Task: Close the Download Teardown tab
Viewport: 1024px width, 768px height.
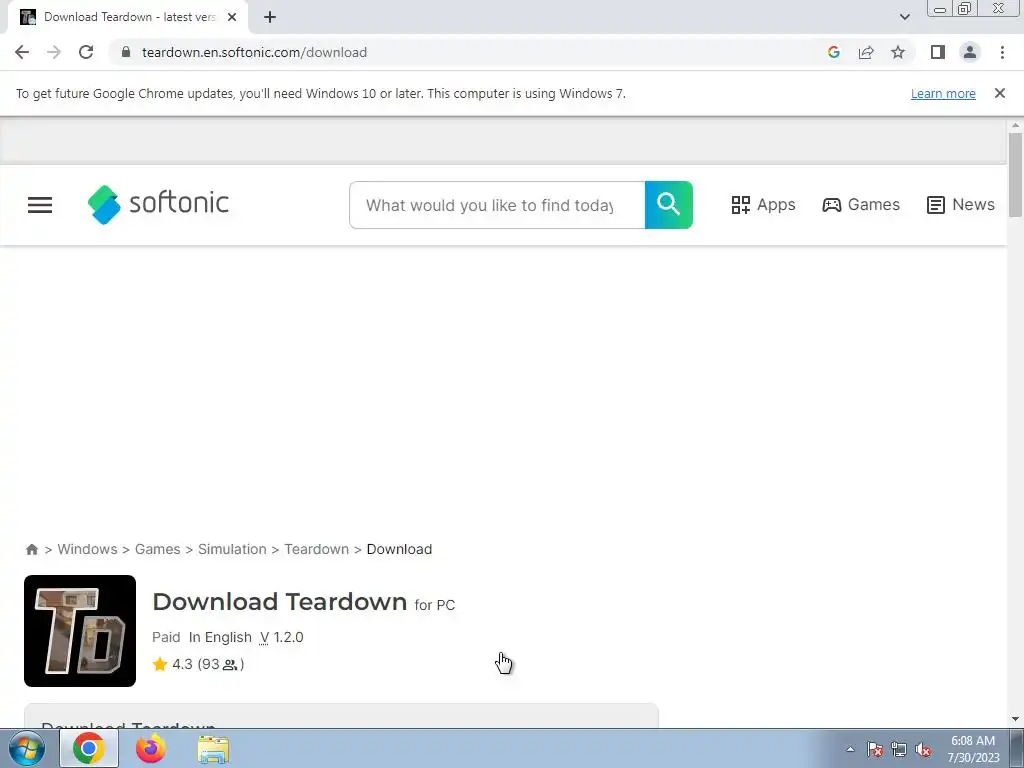Action: [232, 18]
